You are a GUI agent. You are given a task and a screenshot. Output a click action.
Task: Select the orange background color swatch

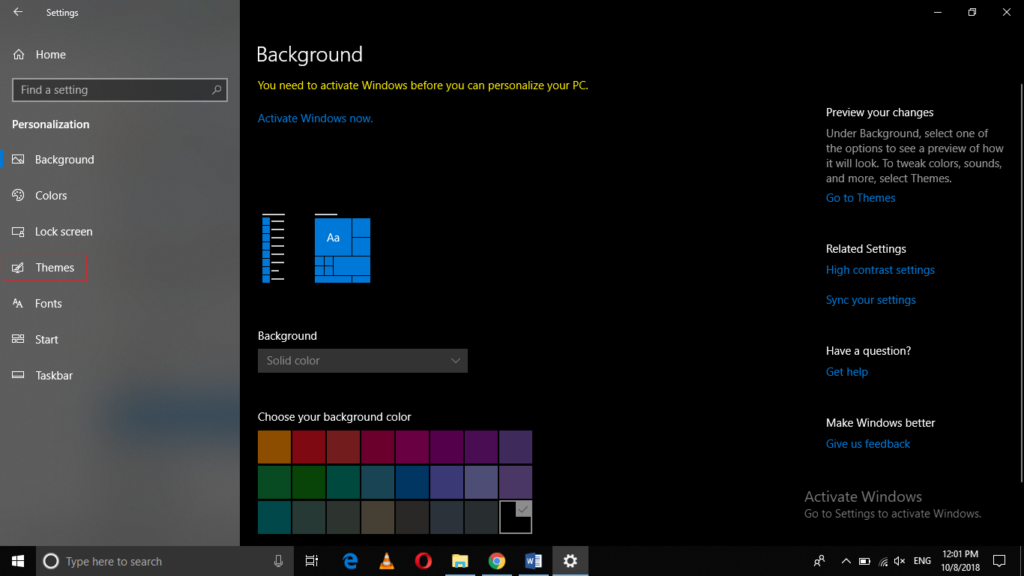click(x=274, y=447)
